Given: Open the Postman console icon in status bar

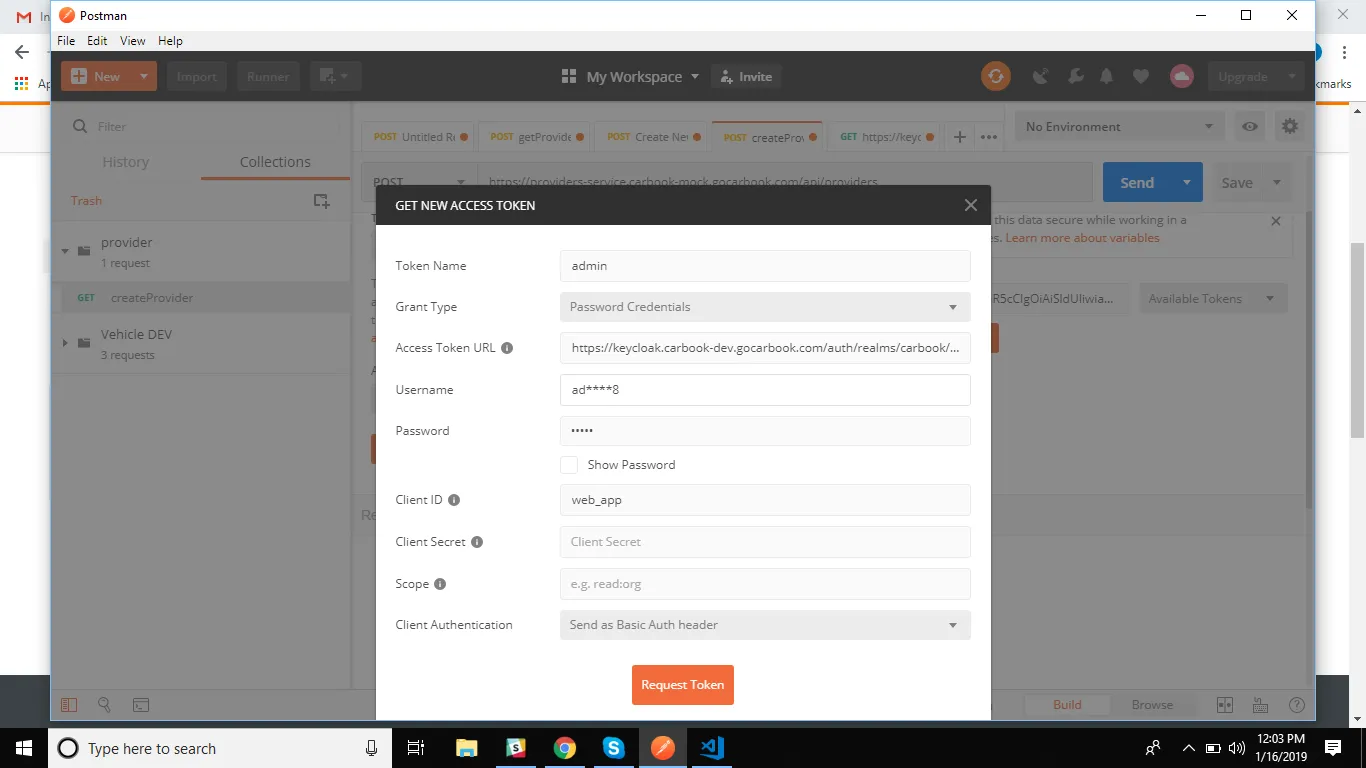Looking at the screenshot, I should 141,705.
